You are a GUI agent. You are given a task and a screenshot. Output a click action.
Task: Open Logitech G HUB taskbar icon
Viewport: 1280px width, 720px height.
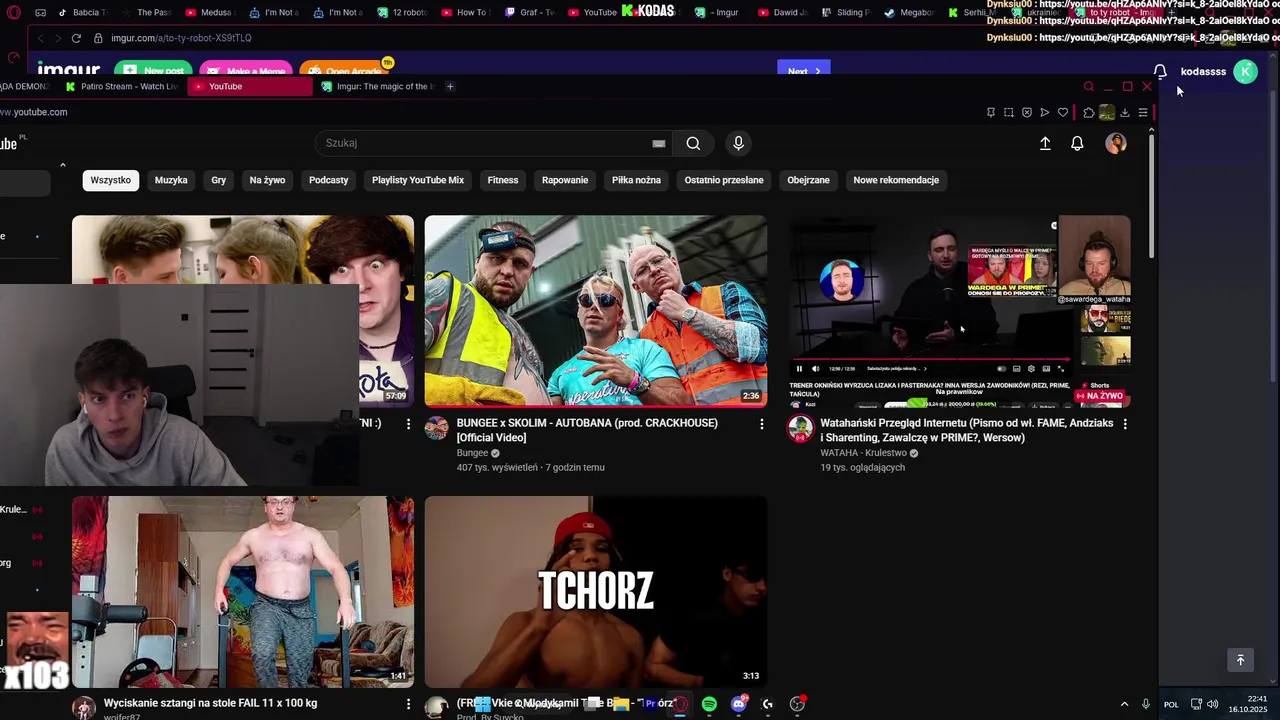click(x=767, y=704)
